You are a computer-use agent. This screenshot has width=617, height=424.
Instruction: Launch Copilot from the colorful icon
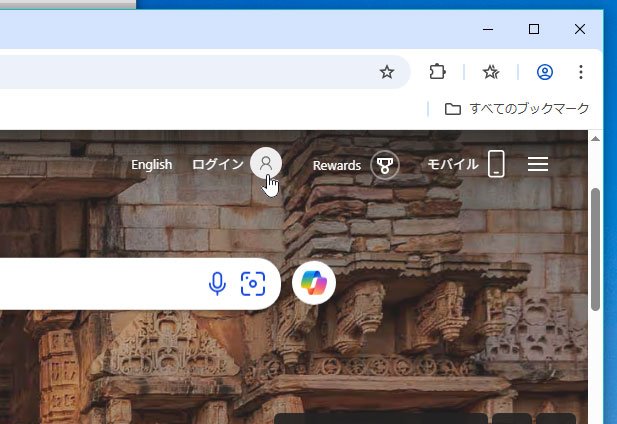click(314, 284)
